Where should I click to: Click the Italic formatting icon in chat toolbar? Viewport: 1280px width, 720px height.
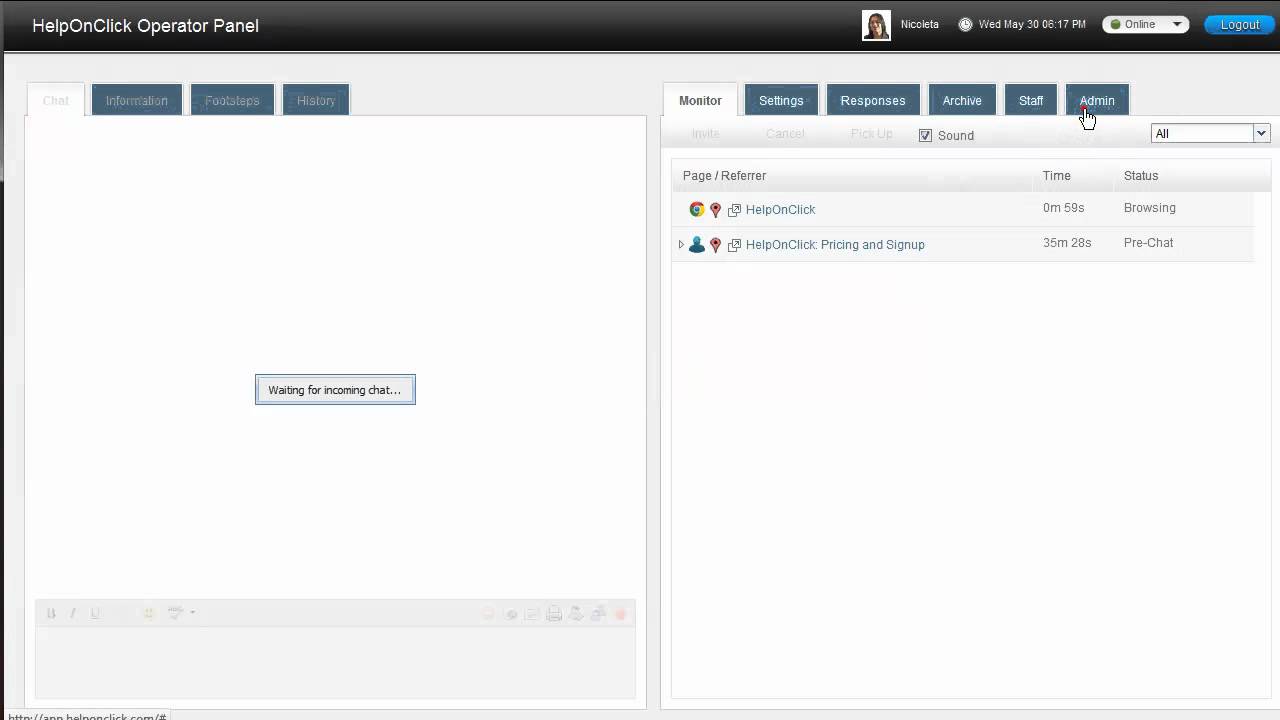(73, 613)
